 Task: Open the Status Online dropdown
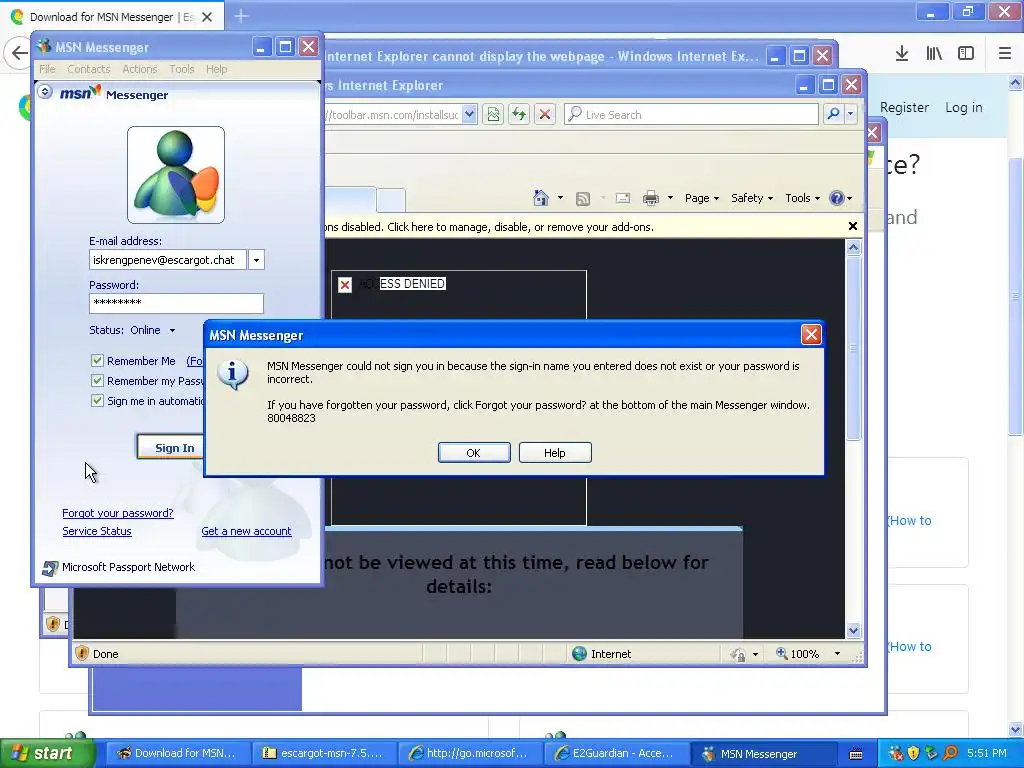172,330
